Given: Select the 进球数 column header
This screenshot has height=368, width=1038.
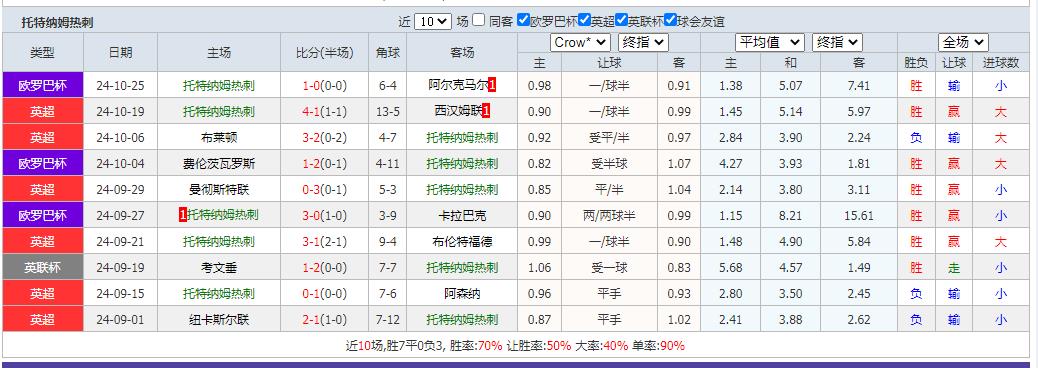Looking at the screenshot, I should pyautogui.click(x=1001, y=63).
